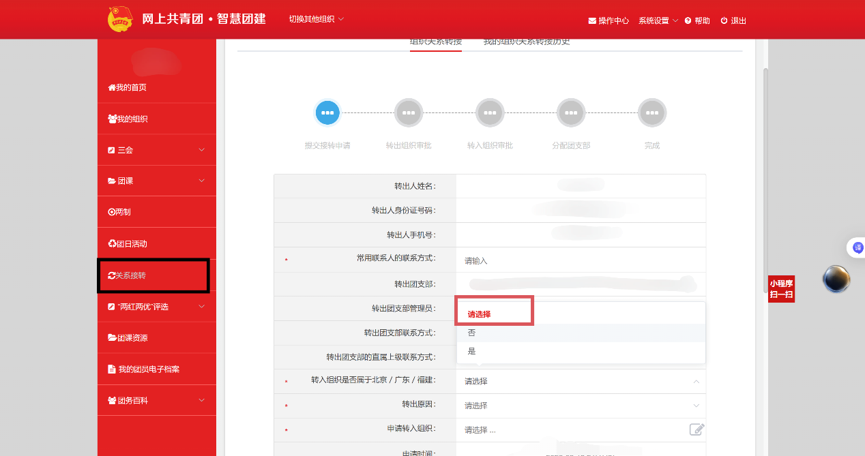Click the 网上共青团·智慧团建 title
The height and width of the screenshot is (456, 865).
204,19
